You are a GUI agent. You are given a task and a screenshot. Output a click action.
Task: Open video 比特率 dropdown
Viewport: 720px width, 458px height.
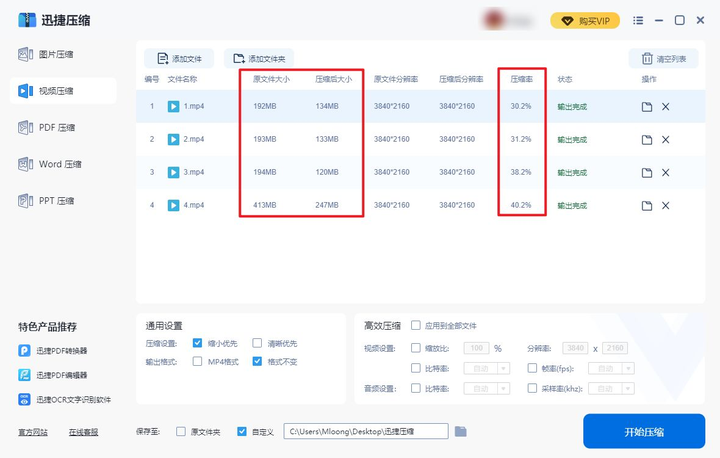point(487,368)
